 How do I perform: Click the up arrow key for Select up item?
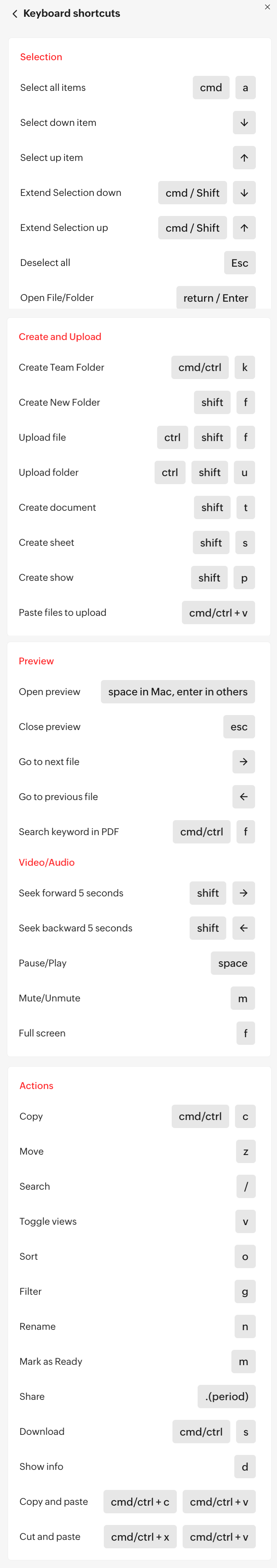pyautogui.click(x=244, y=158)
